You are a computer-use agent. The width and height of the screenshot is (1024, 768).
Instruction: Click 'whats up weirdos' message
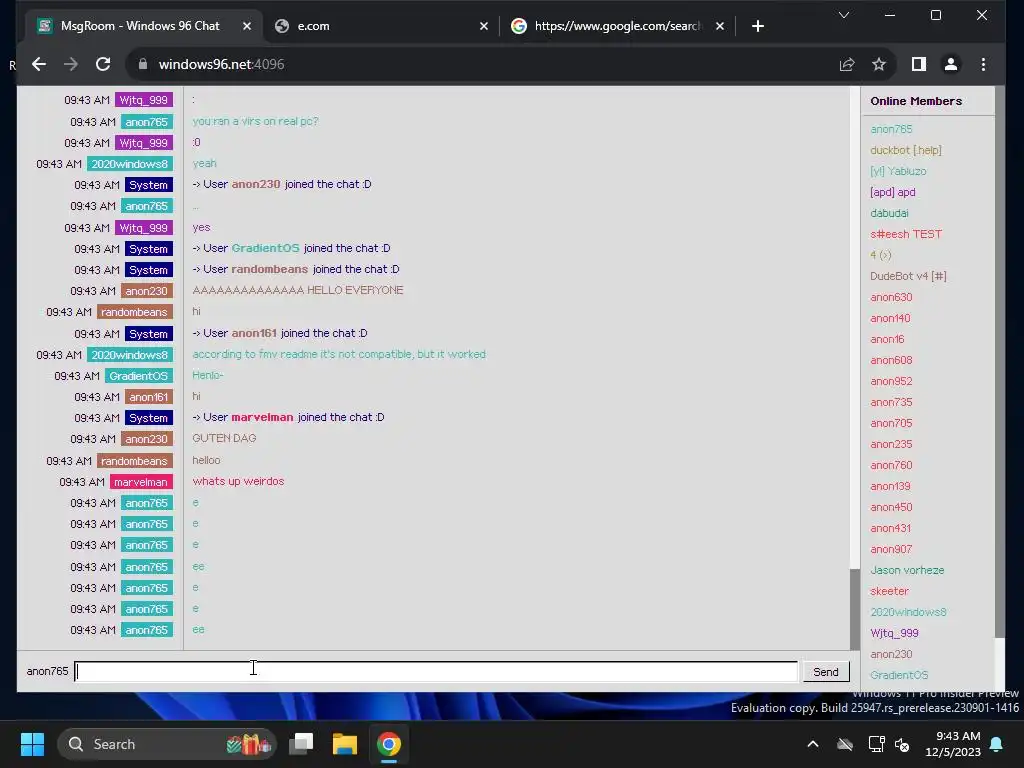coord(238,481)
